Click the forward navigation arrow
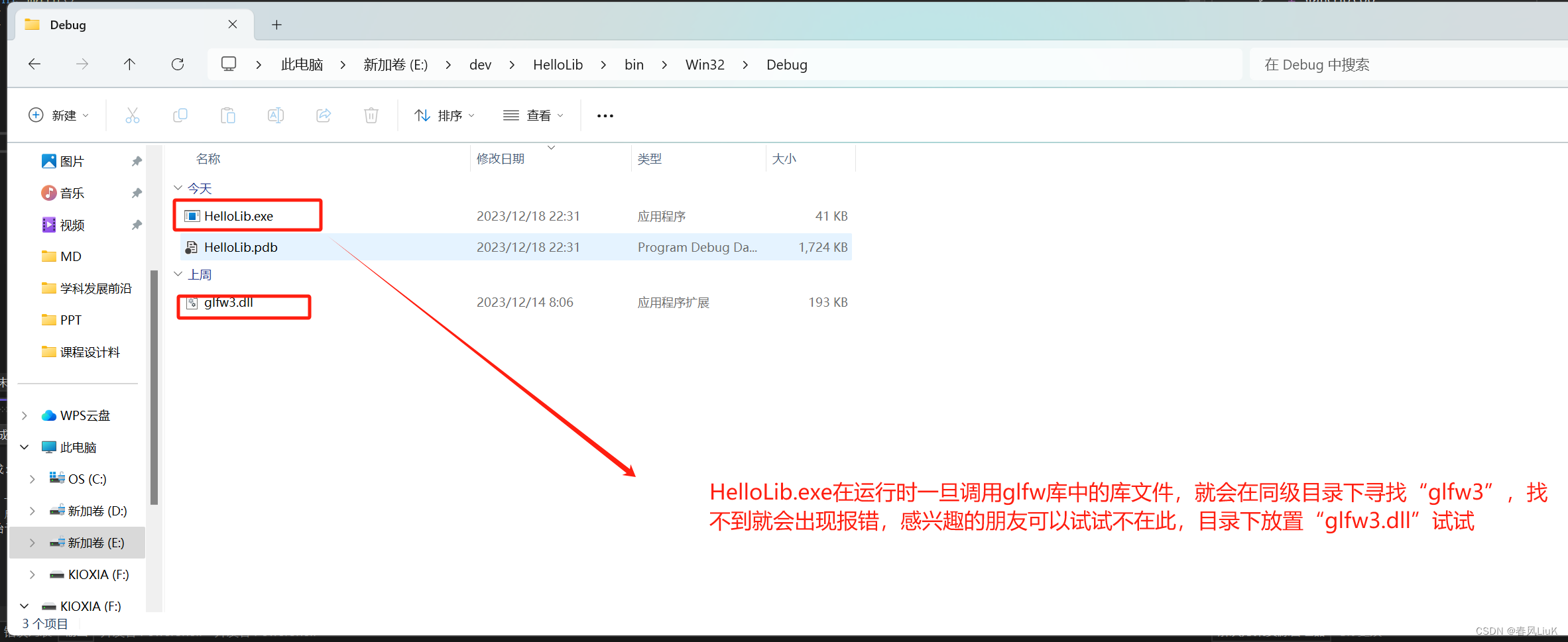Image resolution: width=1568 pixels, height=642 pixels. pos(82,64)
